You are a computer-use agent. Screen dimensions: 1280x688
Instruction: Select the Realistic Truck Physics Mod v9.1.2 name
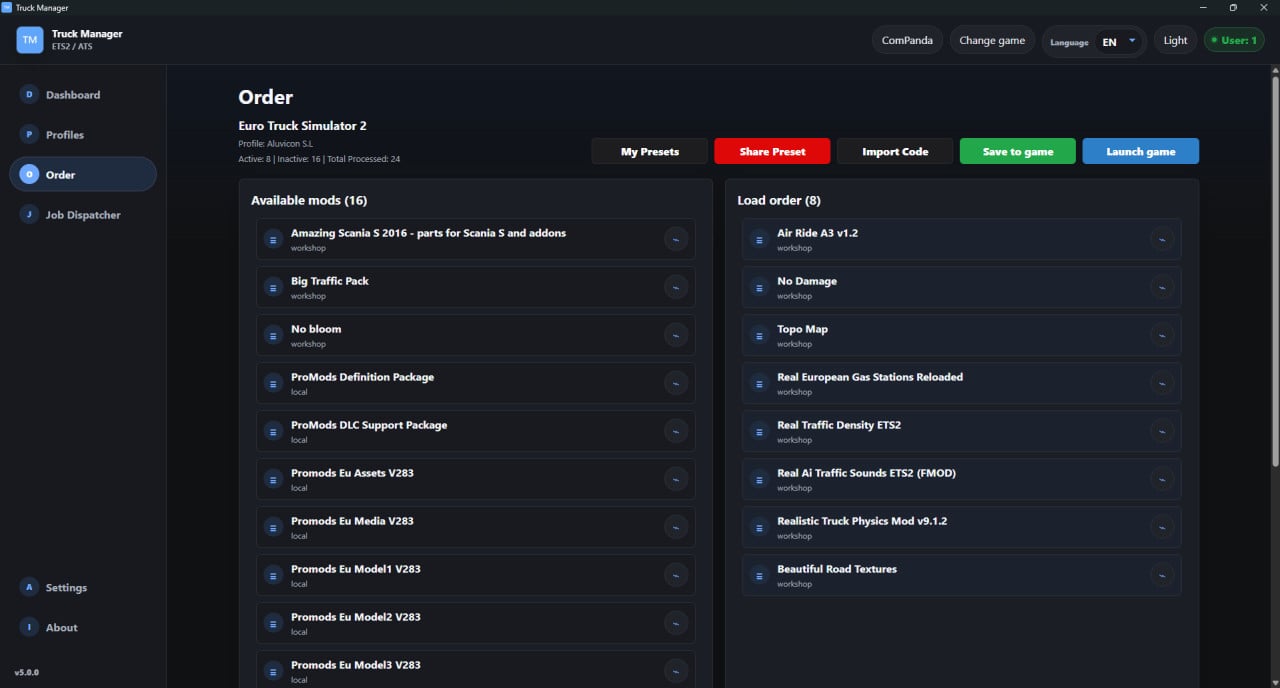point(862,521)
